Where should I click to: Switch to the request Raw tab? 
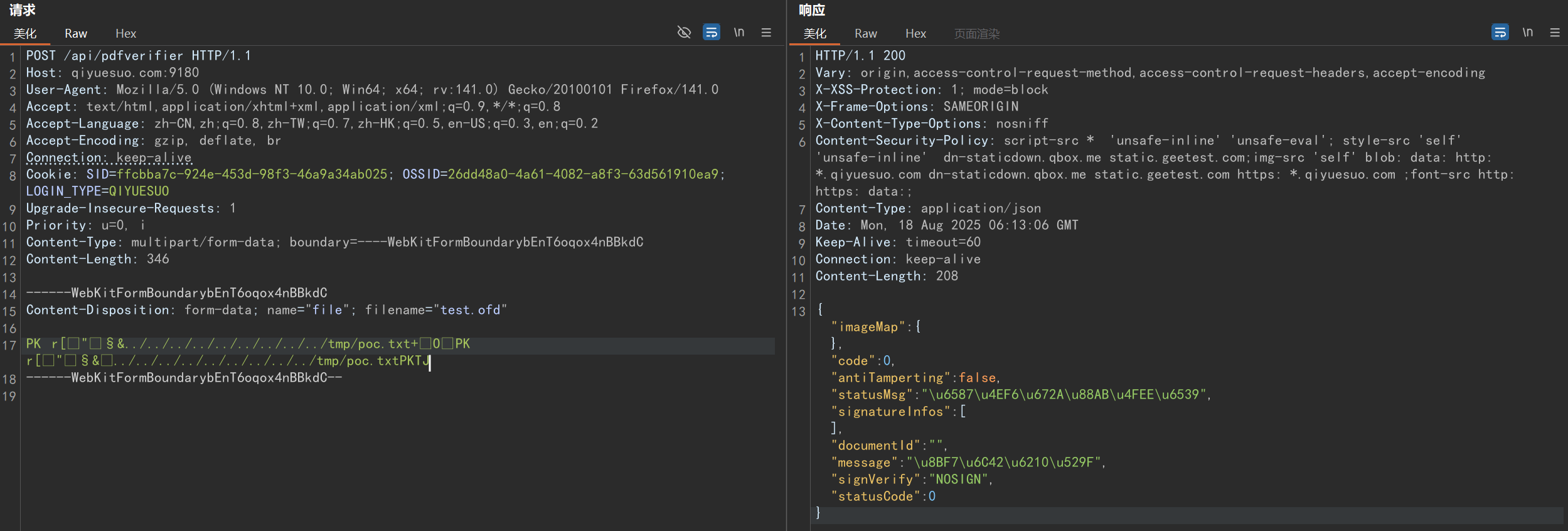point(76,34)
